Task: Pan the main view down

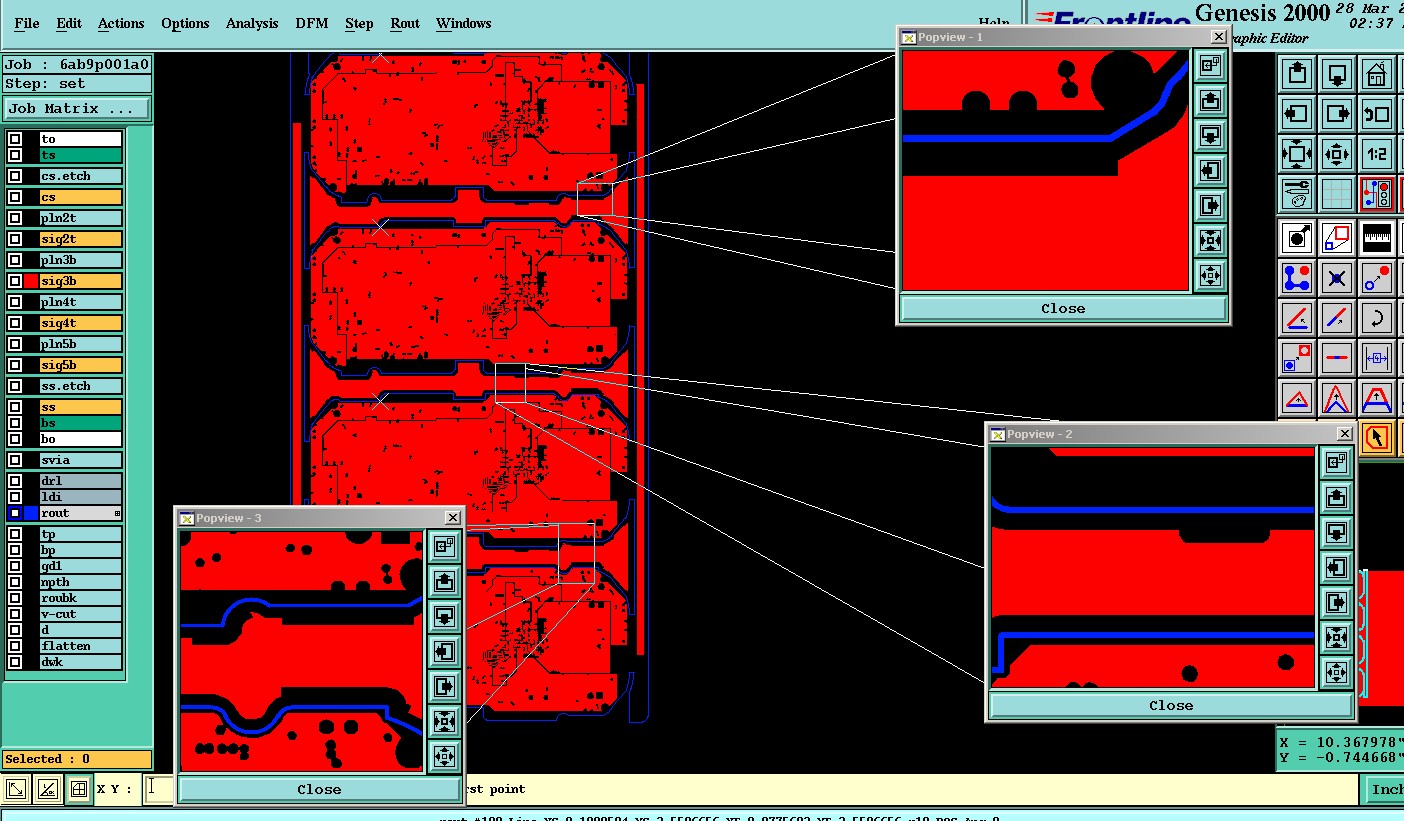Action: coord(1337,74)
